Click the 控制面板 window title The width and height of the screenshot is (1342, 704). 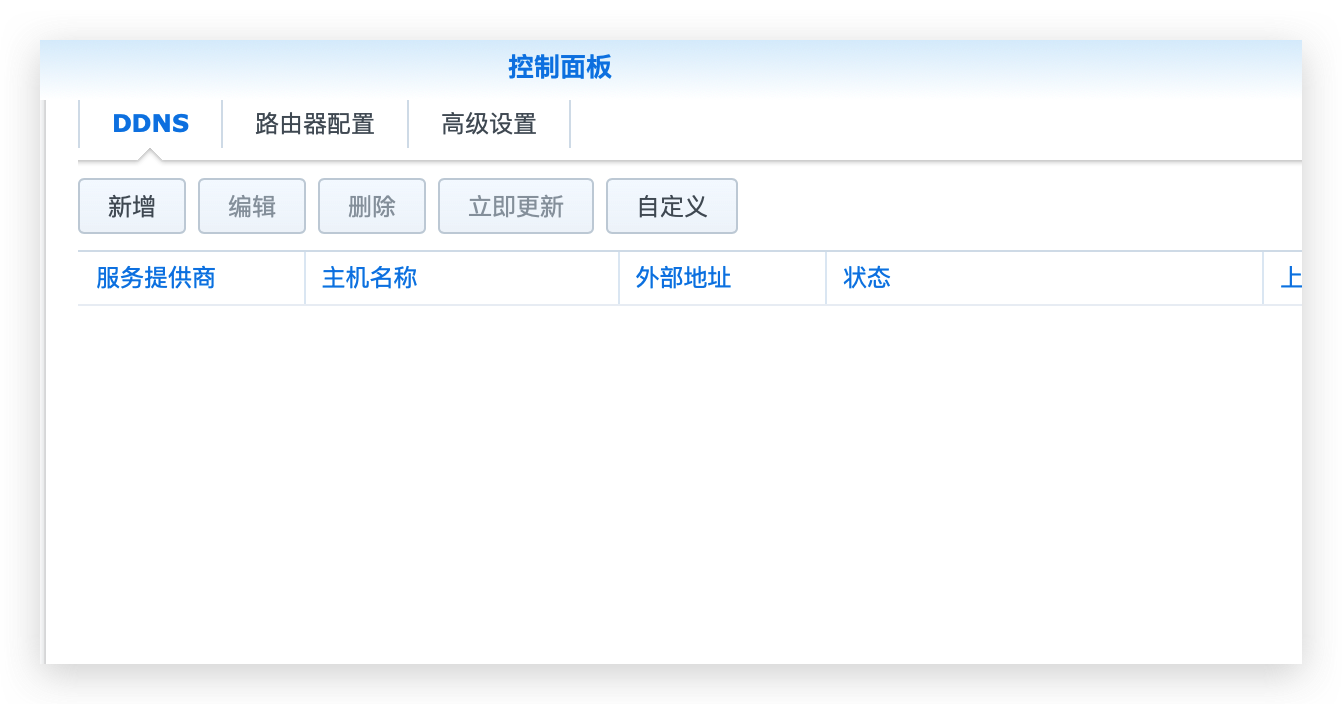click(x=559, y=68)
